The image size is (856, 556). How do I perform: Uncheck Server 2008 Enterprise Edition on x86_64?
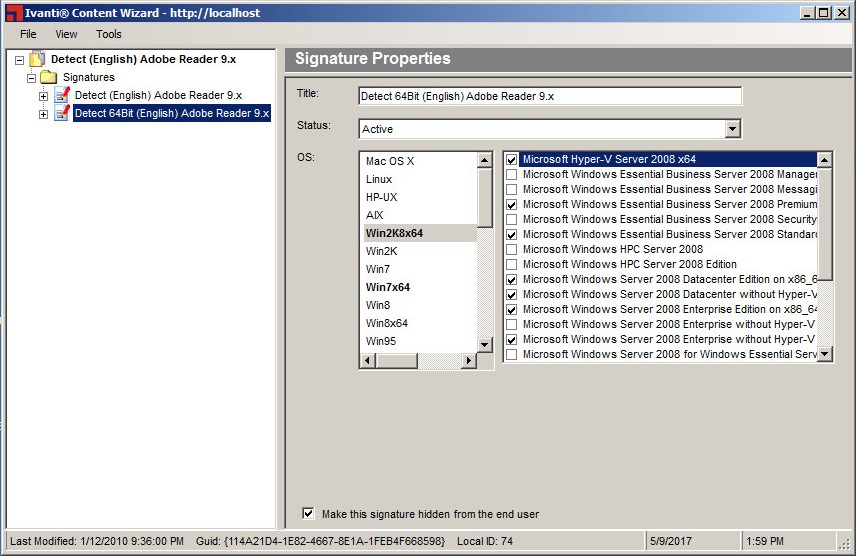point(512,310)
